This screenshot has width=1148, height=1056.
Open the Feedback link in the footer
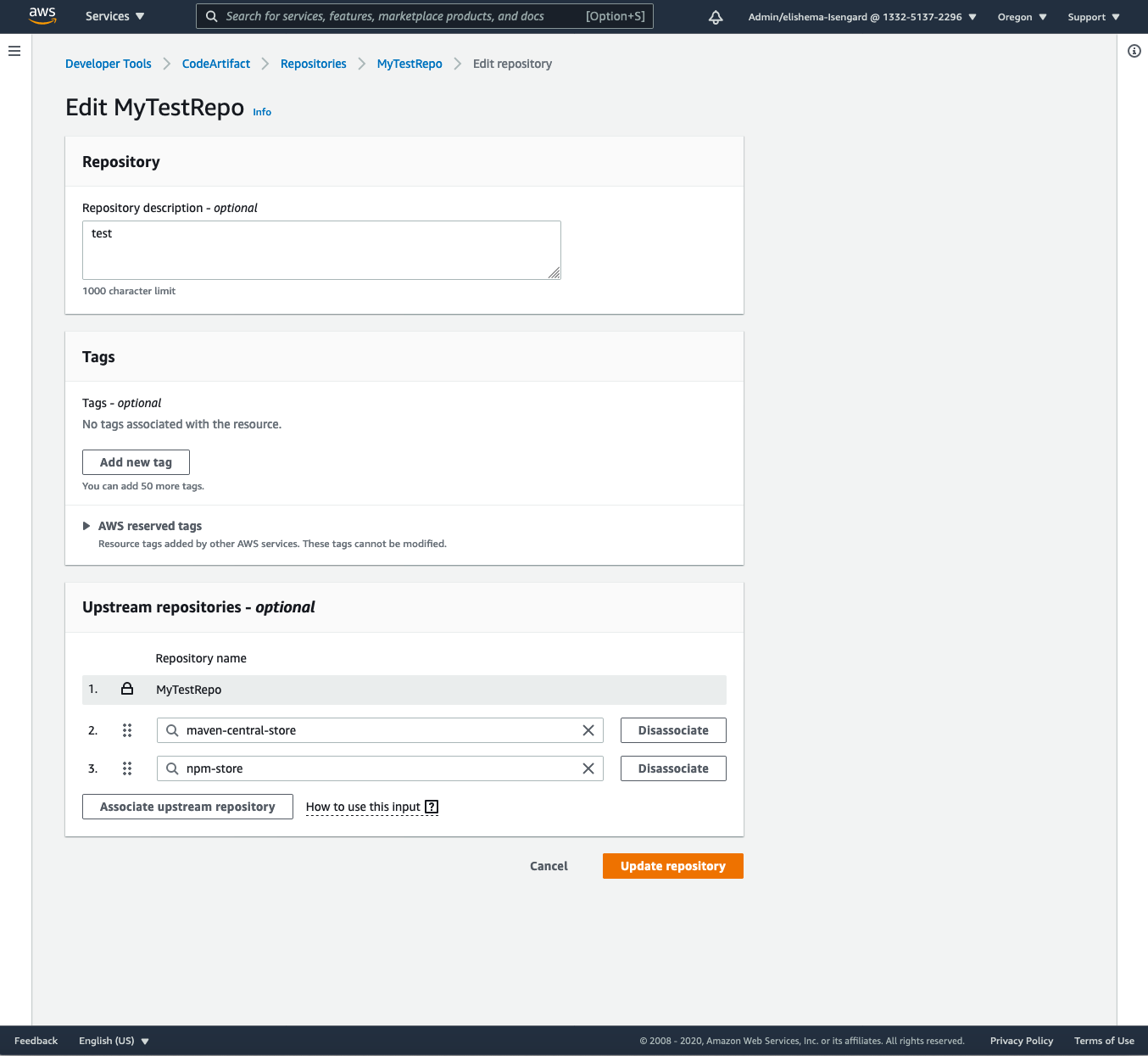tap(36, 1041)
